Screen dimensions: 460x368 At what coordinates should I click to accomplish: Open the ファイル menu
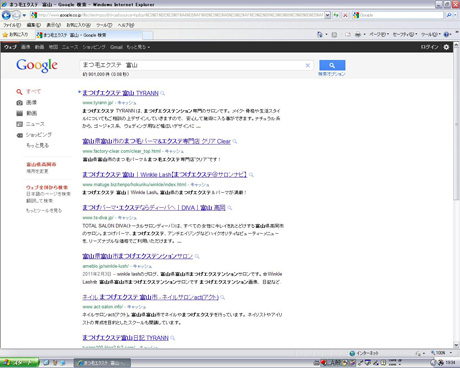12,25
